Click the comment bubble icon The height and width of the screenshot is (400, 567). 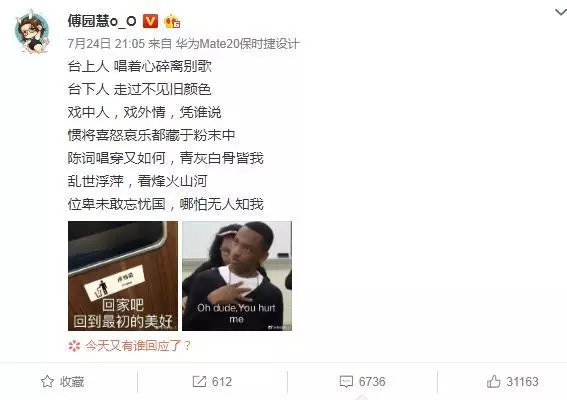pos(346,382)
